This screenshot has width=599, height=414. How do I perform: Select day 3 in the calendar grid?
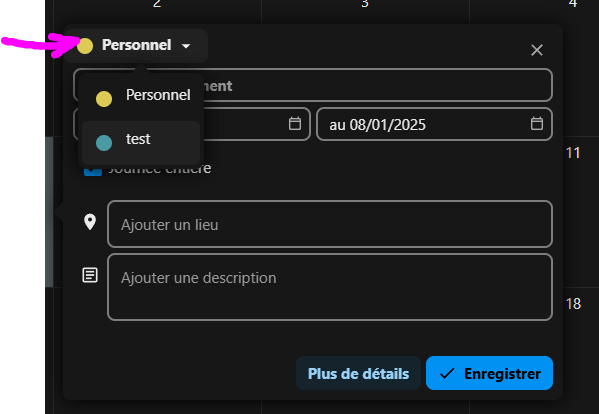tap(365, 4)
